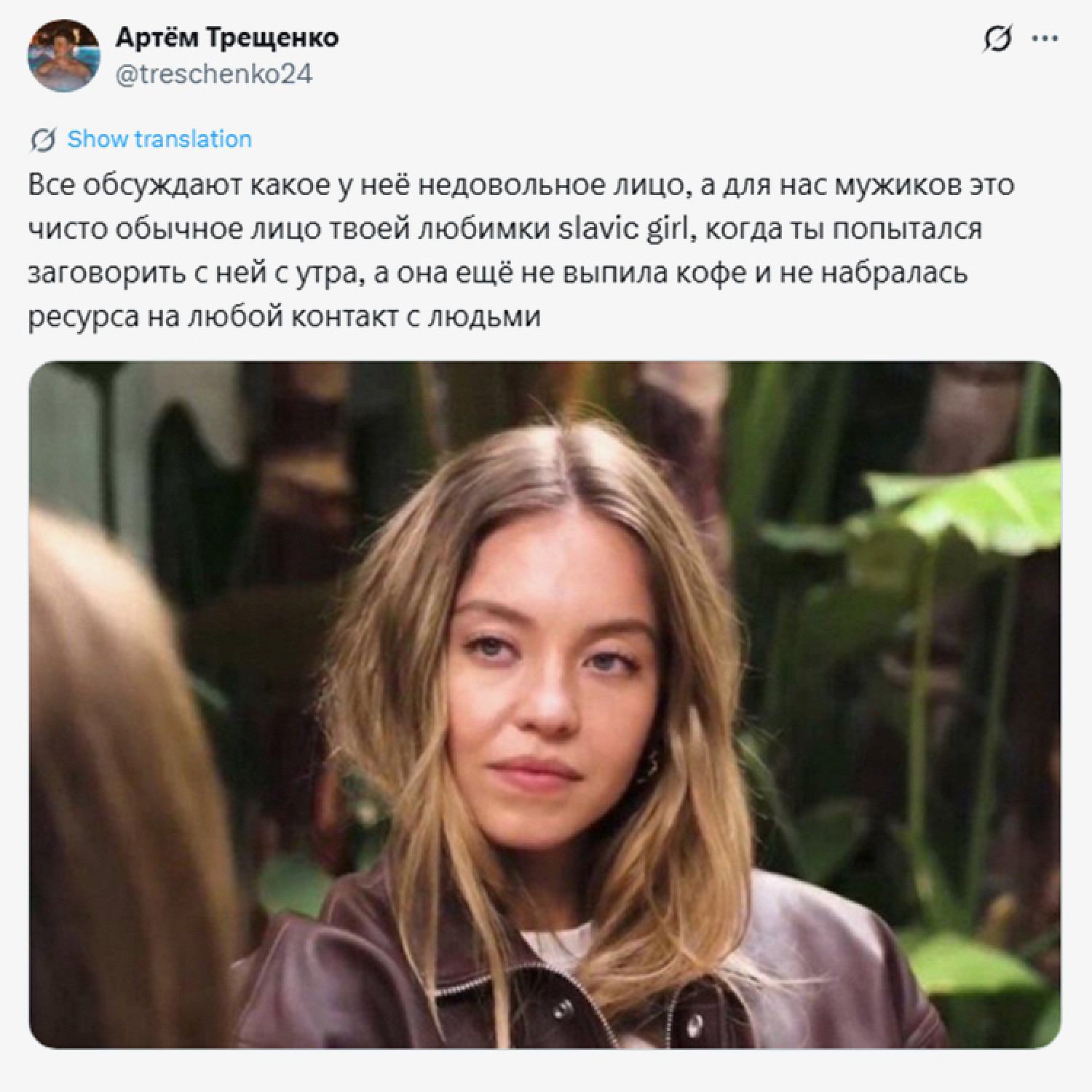1092x1092 pixels.
Task: Click the Grok slash-circle icon
Action: 997,39
